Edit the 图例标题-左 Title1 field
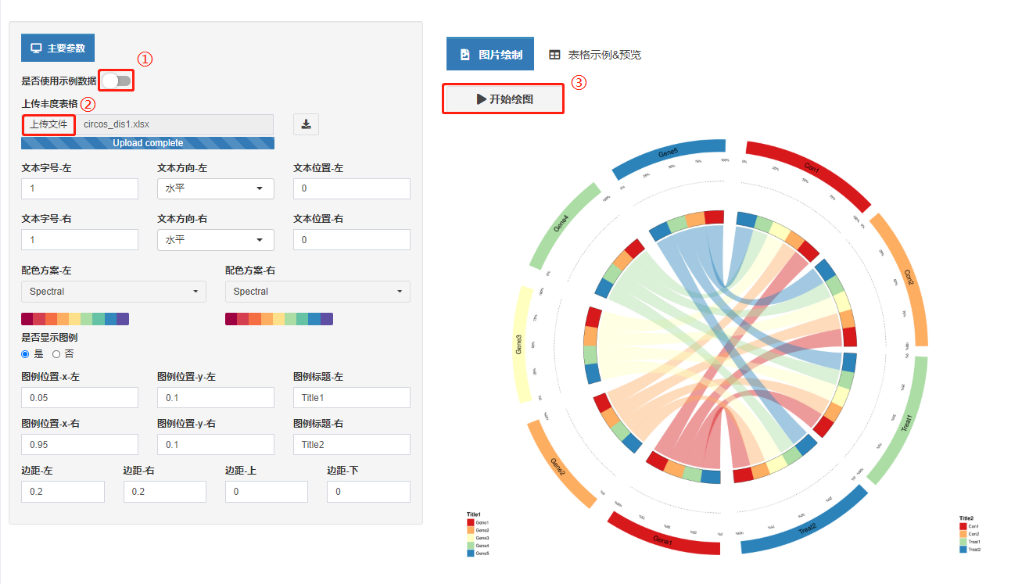This screenshot has width=1012, height=585. click(351, 397)
